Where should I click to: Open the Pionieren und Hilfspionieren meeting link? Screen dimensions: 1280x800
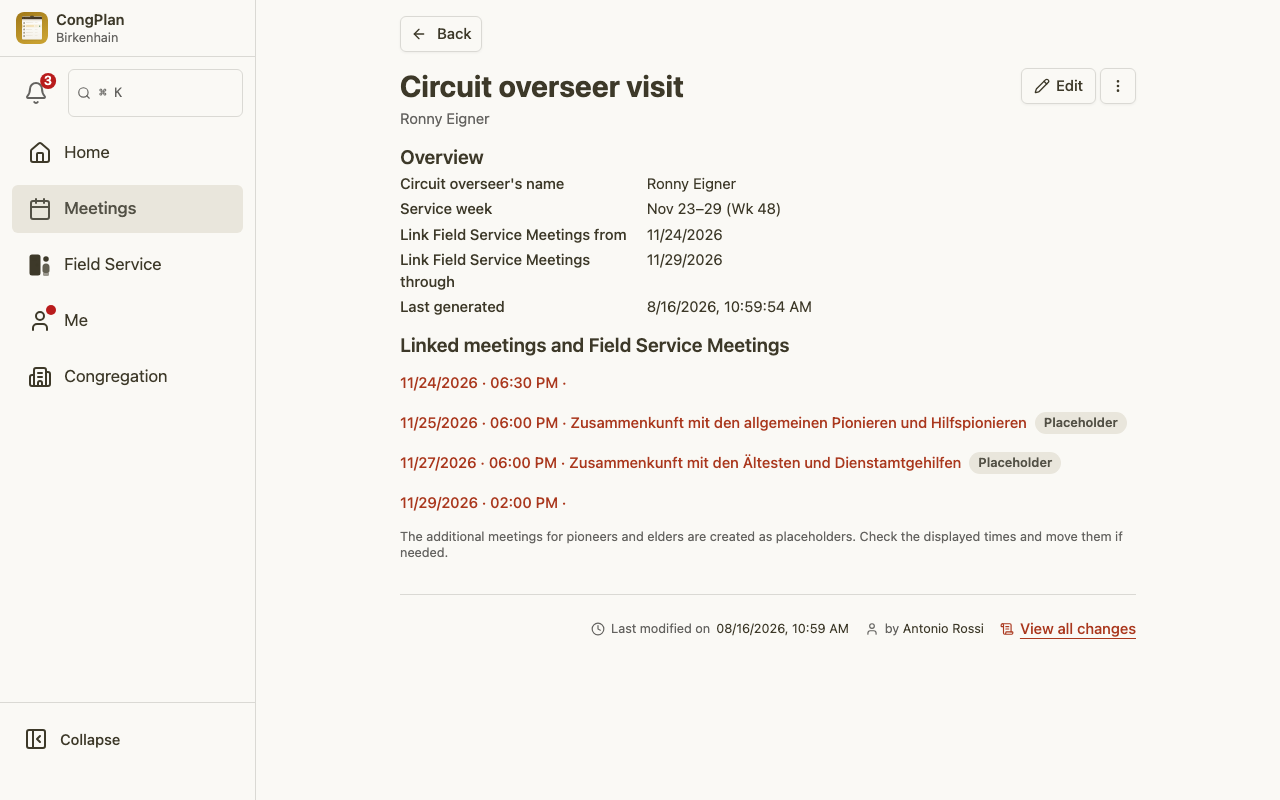713,423
